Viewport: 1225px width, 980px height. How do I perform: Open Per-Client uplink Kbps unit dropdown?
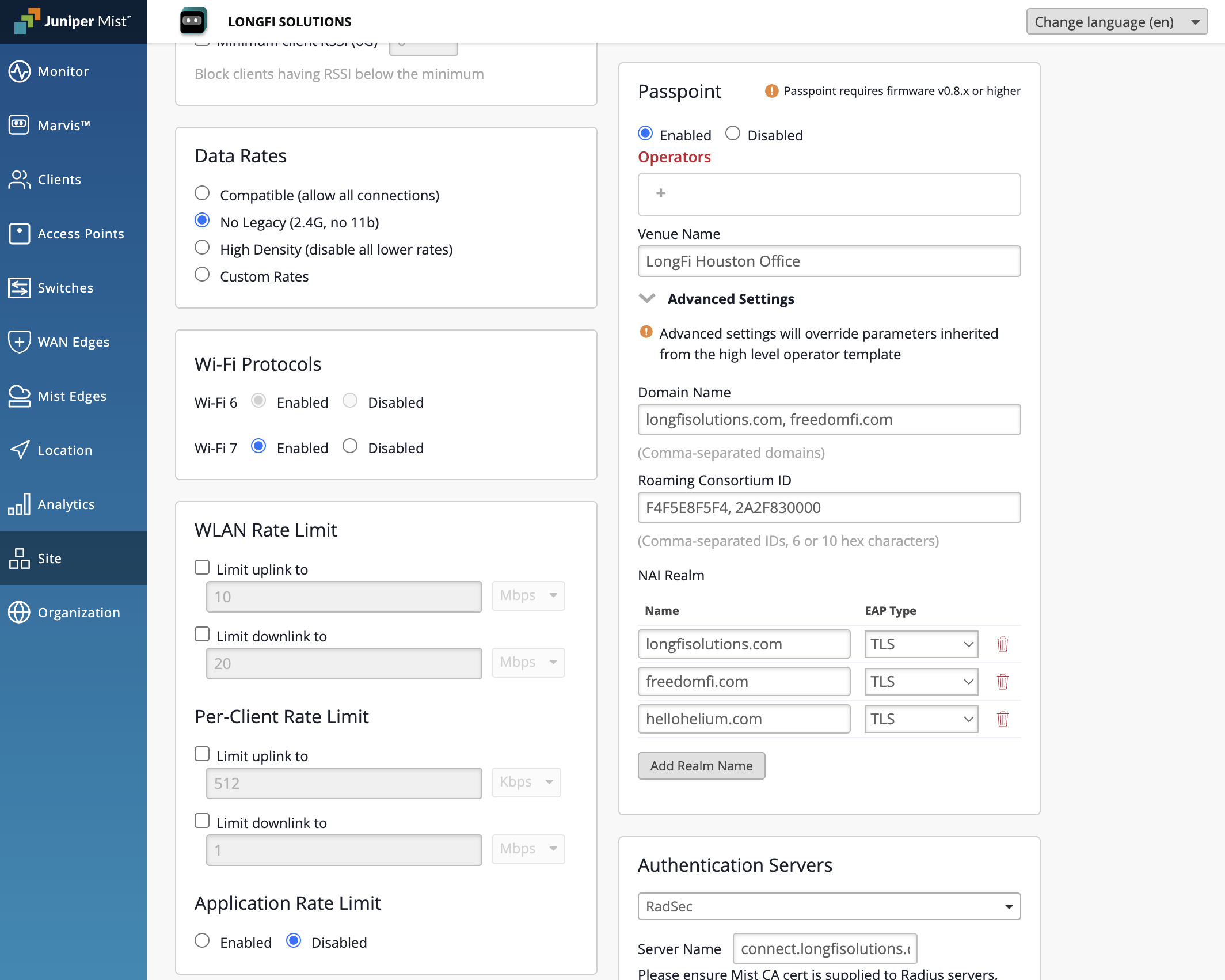click(x=526, y=783)
